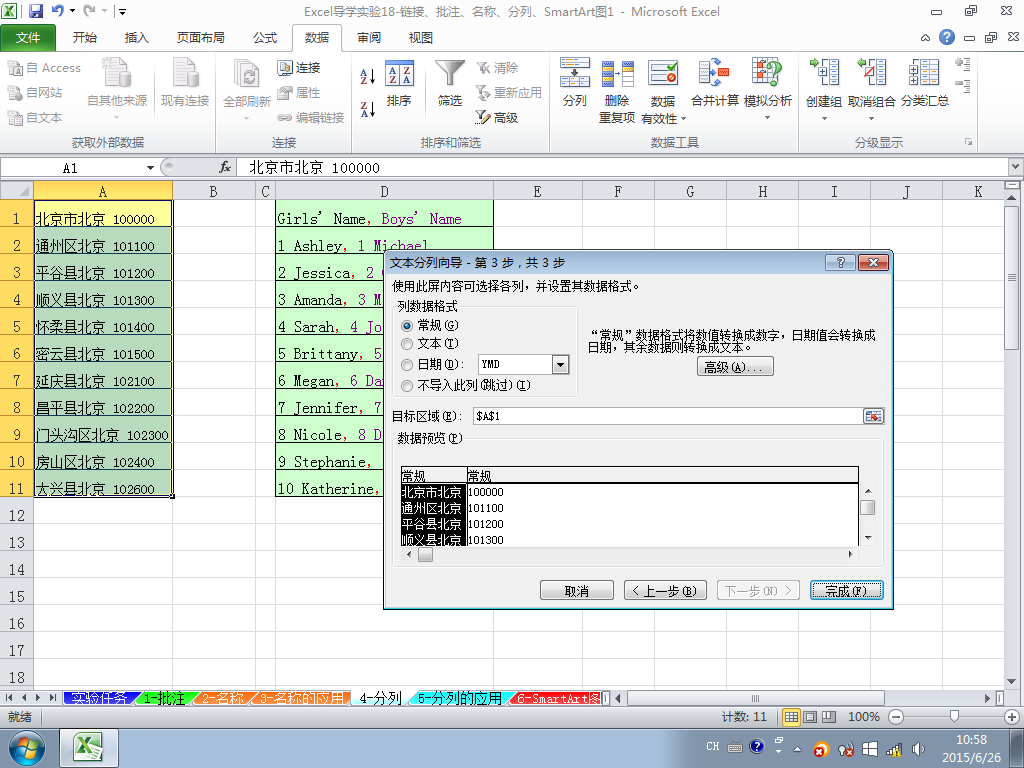Sort ascending A to Z icon
Screen dimensions: 1024x768
click(368, 76)
